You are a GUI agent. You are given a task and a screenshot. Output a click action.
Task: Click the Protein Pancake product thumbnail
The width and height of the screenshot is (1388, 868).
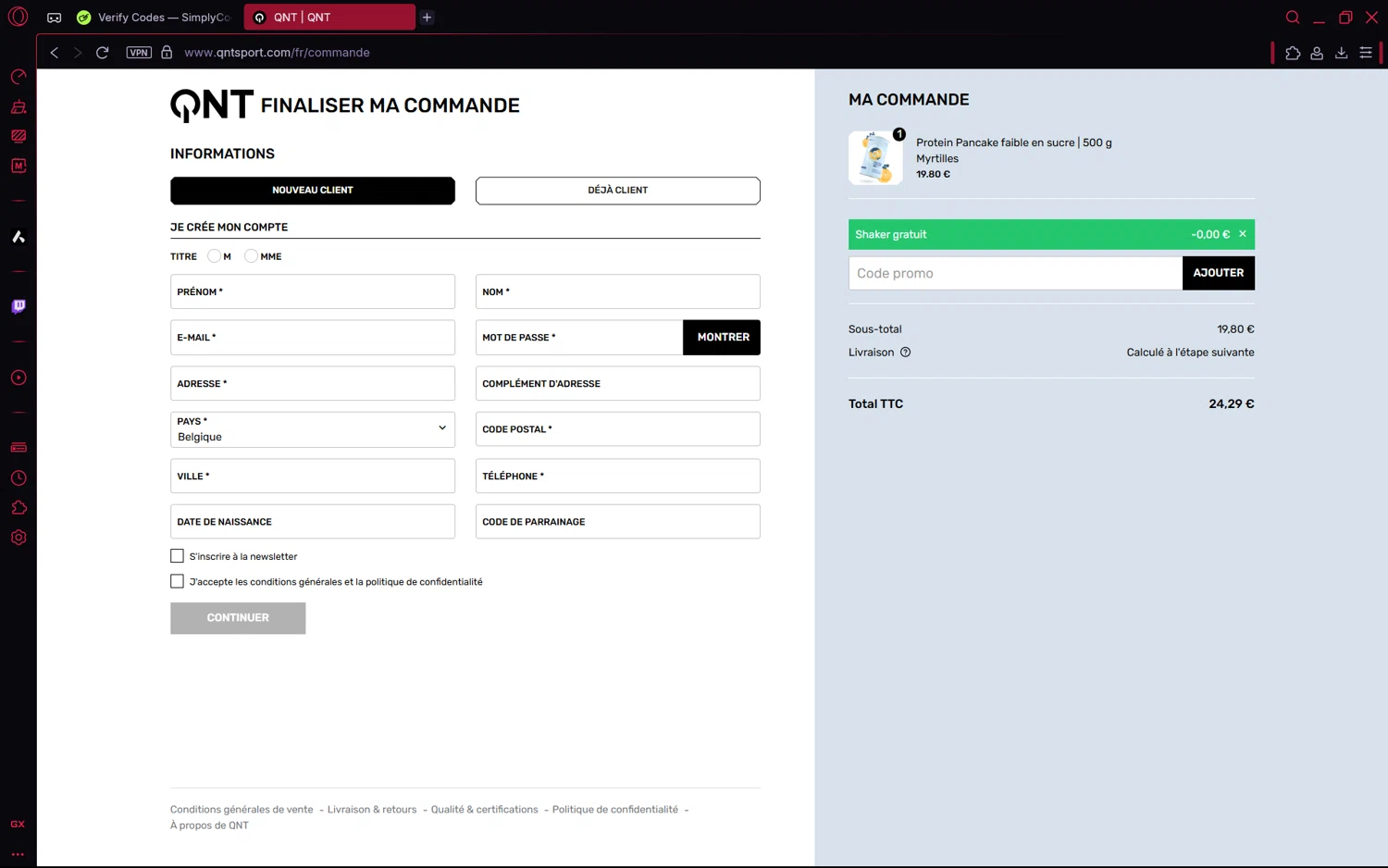click(x=875, y=157)
